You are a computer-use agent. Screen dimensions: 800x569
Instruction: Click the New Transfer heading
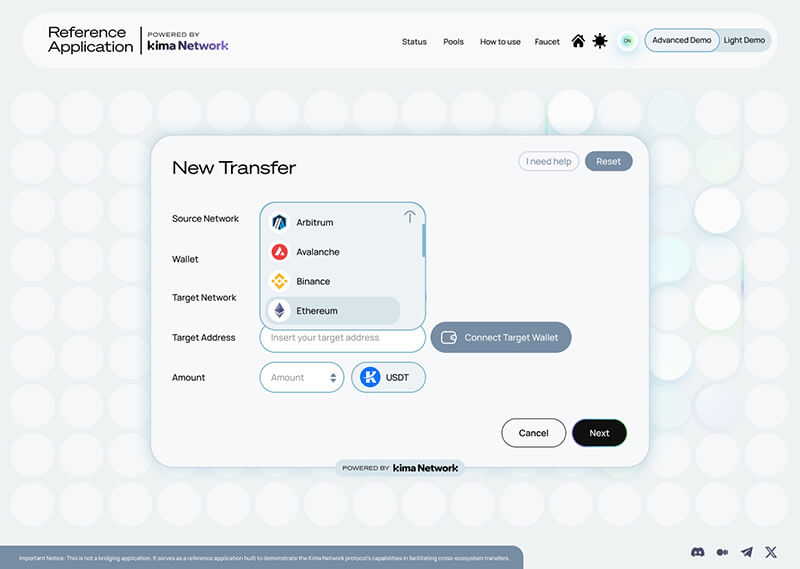click(x=234, y=168)
